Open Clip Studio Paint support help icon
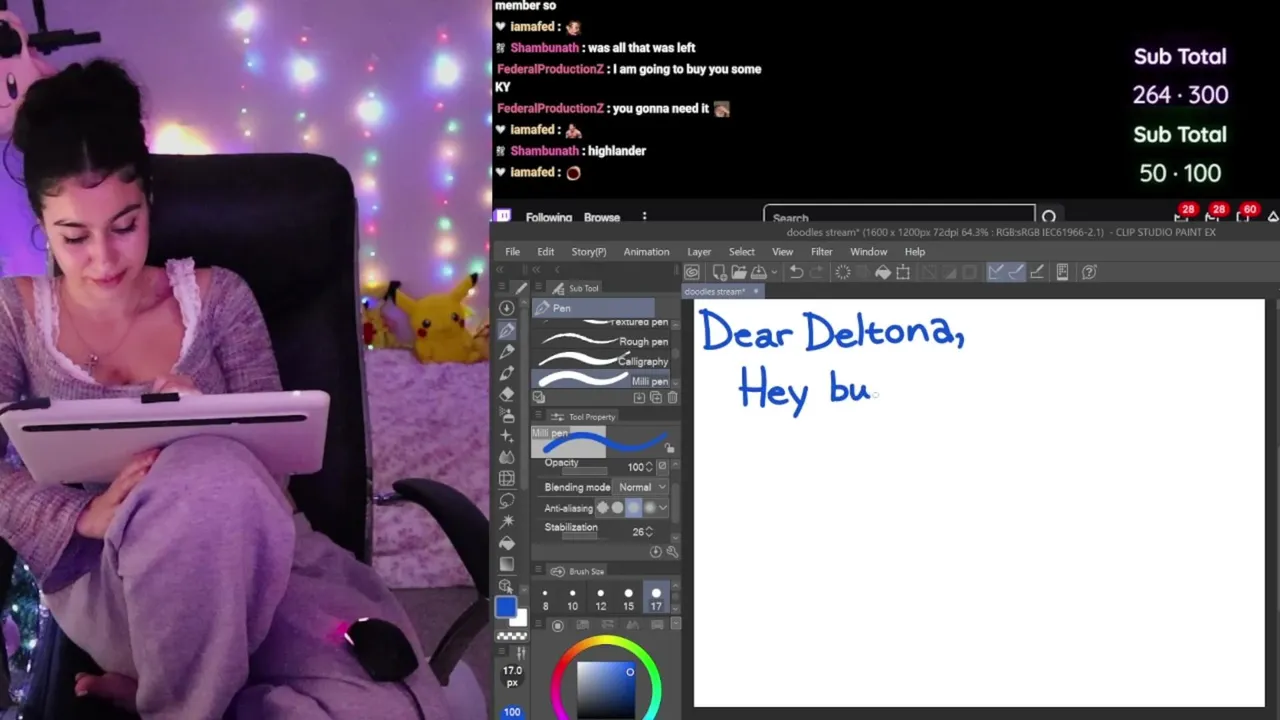 click(x=1089, y=272)
